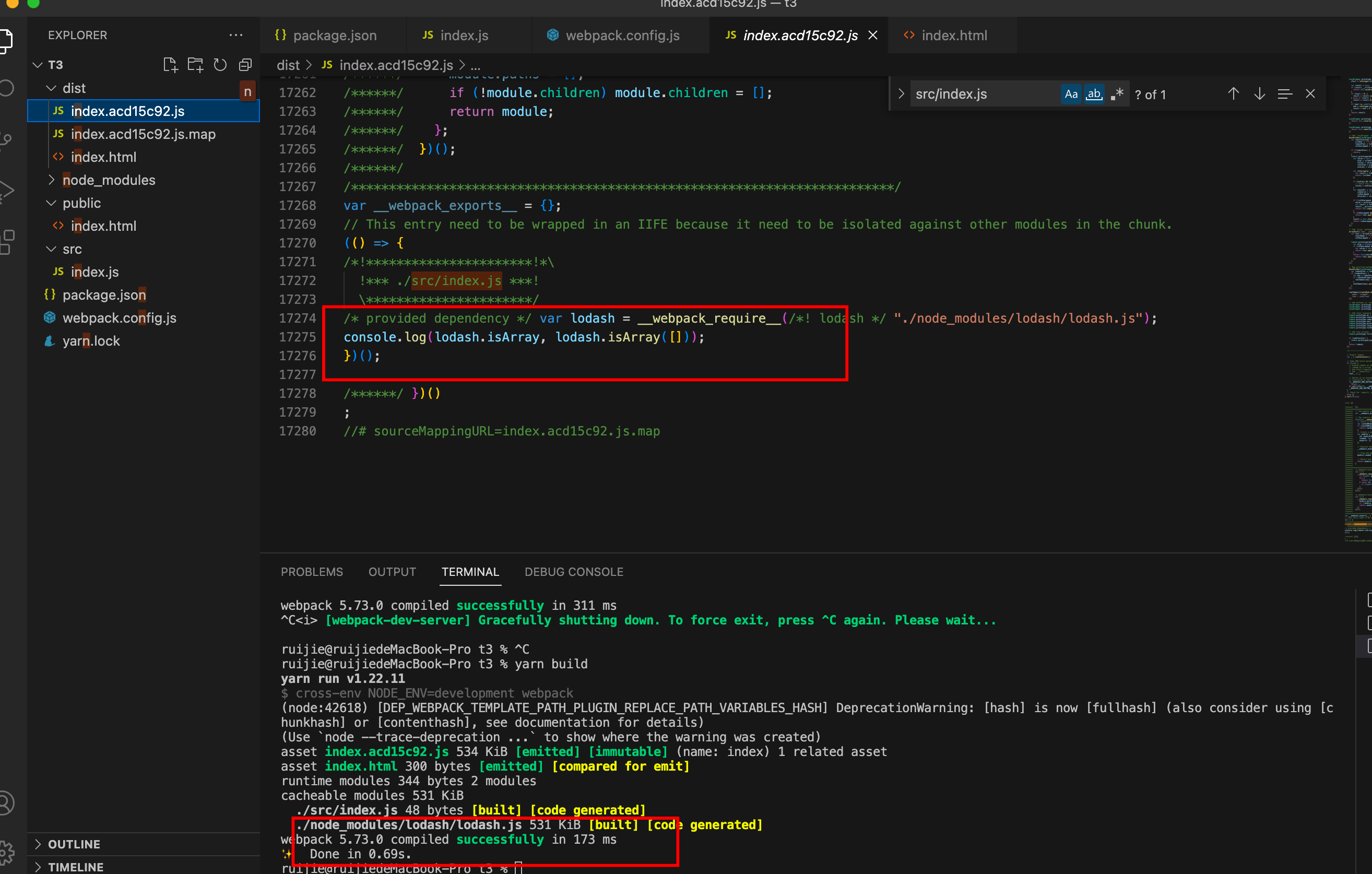
Task: Collapse all folders in Explorer
Action: [x=245, y=65]
